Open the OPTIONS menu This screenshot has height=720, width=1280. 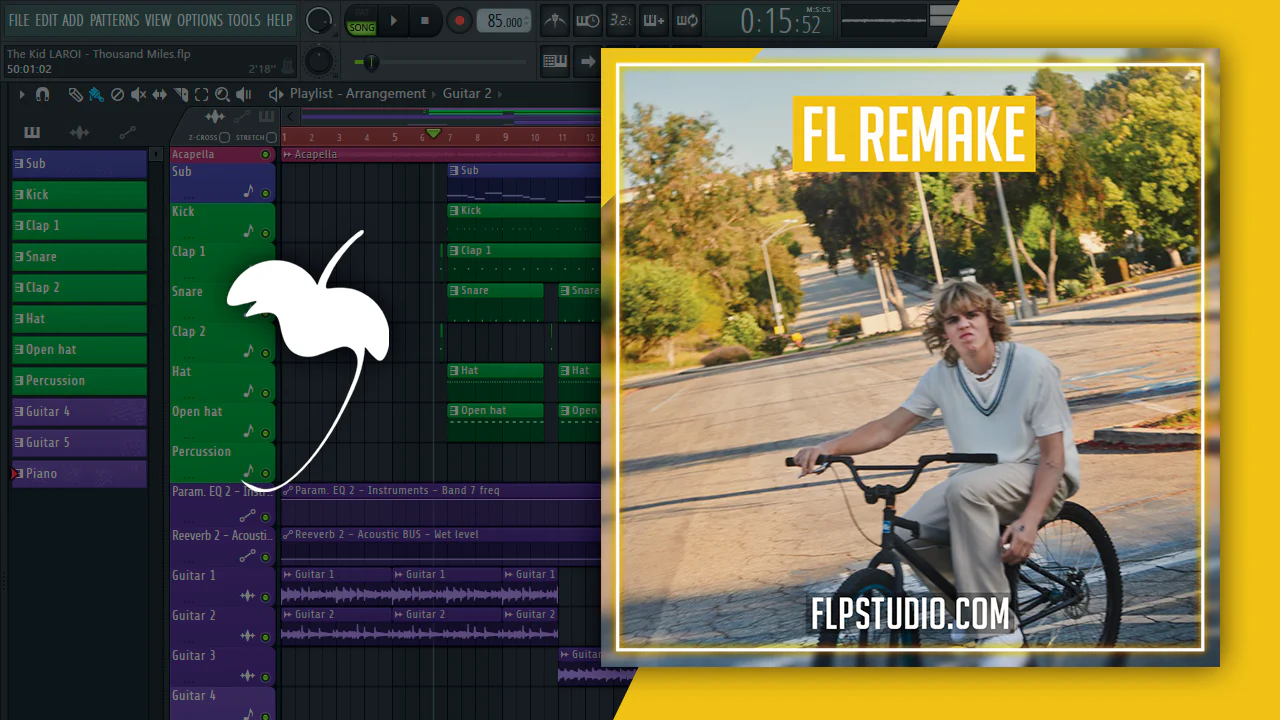200,20
